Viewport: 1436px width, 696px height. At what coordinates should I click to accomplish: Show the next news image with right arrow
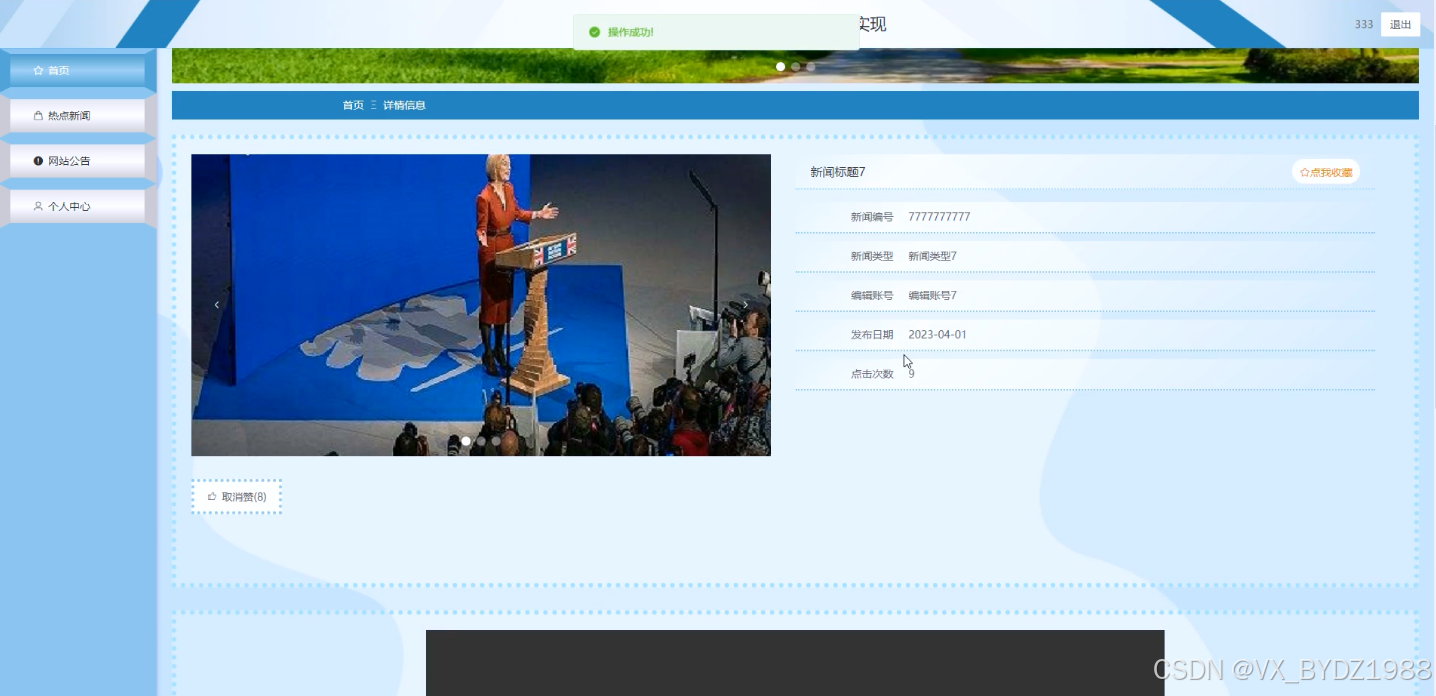pos(745,305)
